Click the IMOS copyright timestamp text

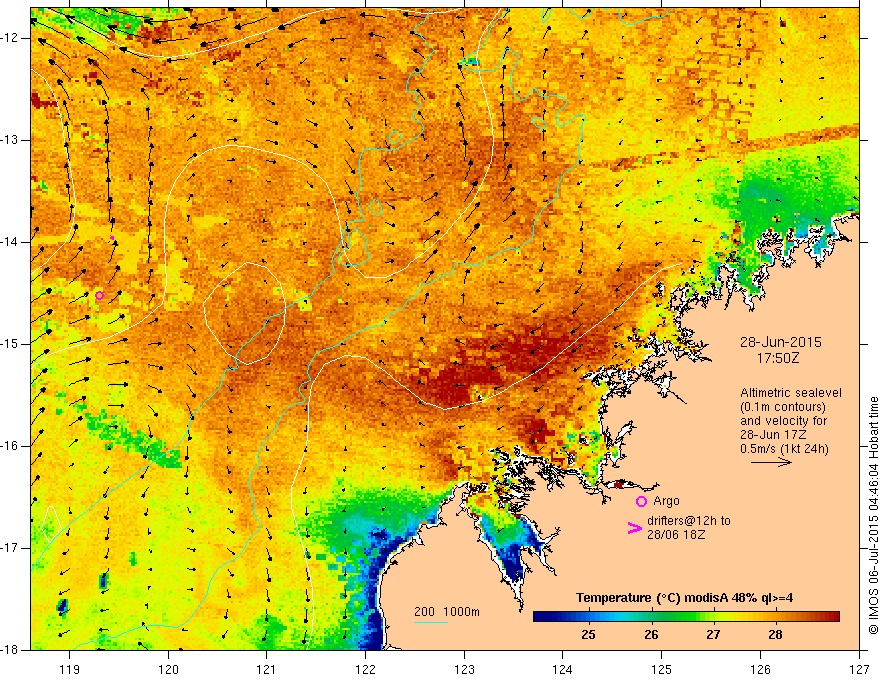point(873,516)
